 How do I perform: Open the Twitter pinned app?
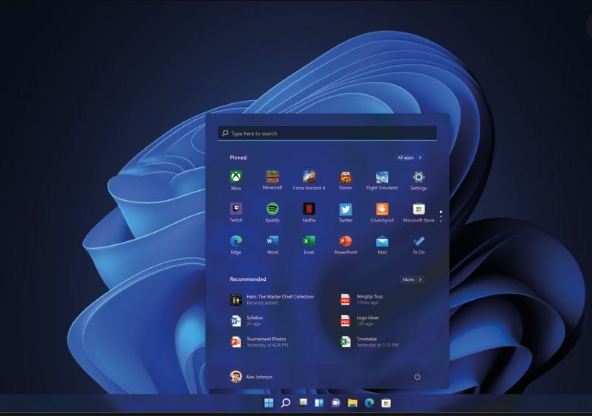point(345,212)
